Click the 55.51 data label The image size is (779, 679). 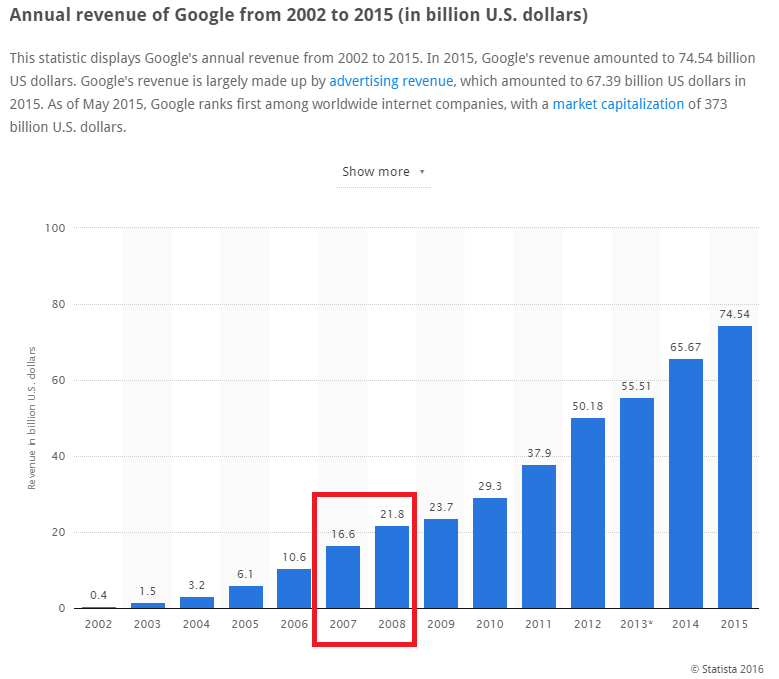tap(636, 386)
